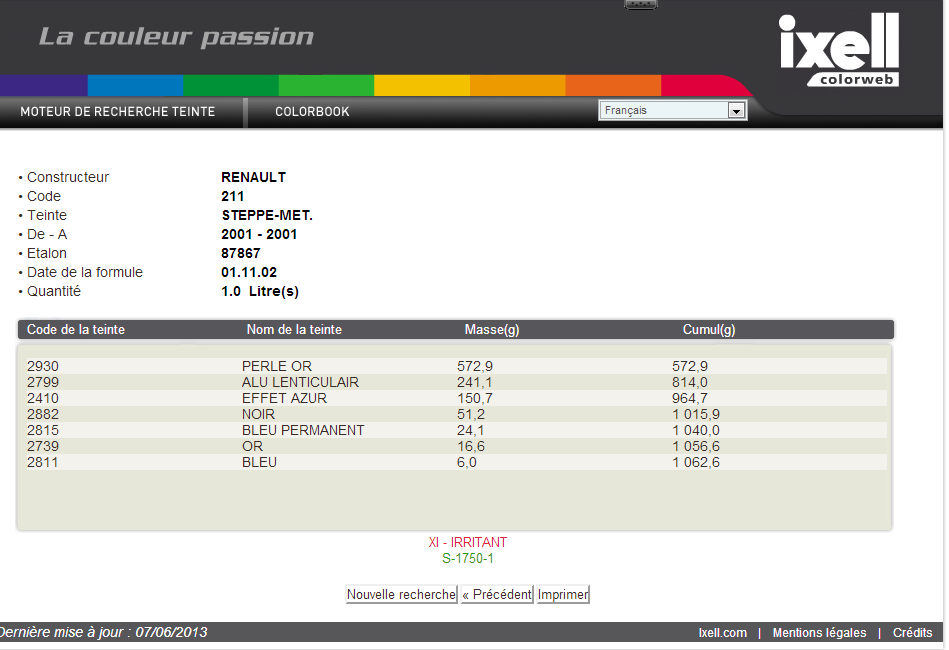Screen dimensions: 949x650
Task: Click the Masse(g) column header
Action: click(492, 330)
